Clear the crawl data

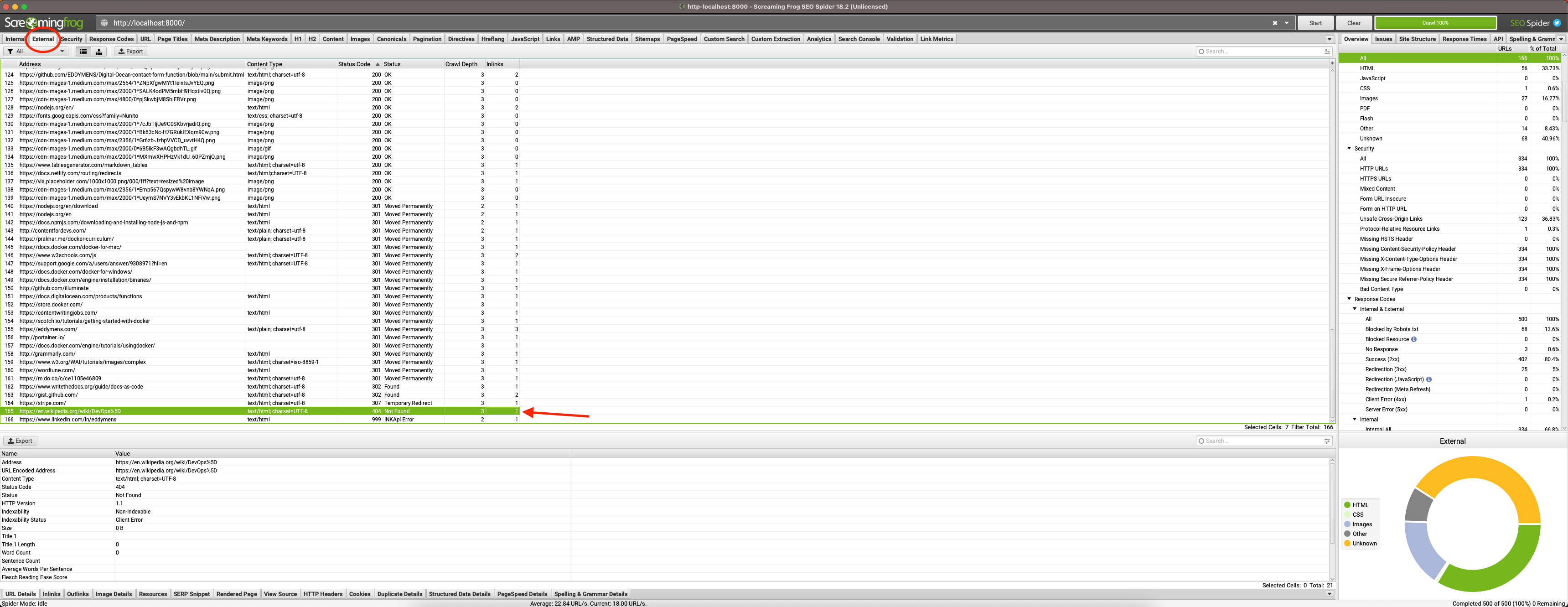coord(1354,23)
